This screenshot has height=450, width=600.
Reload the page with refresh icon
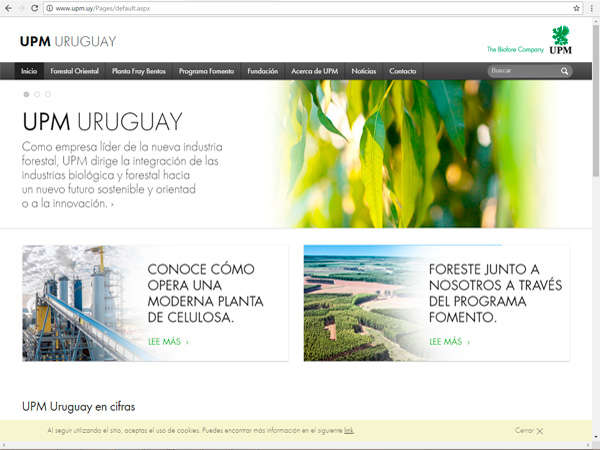pyautogui.click(x=35, y=8)
